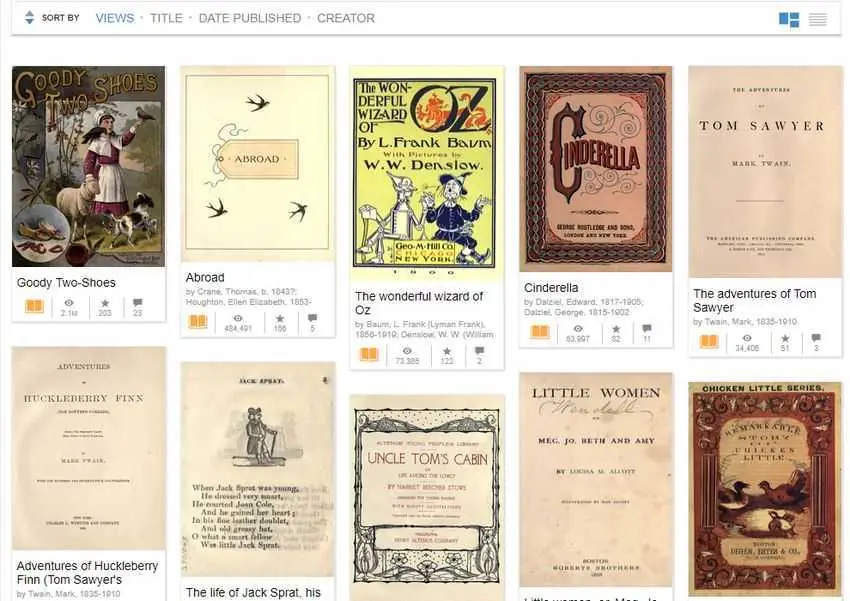Click the book icon under Goody Two-Shoes
Screen dimensions: 850x601
[x=34, y=306]
